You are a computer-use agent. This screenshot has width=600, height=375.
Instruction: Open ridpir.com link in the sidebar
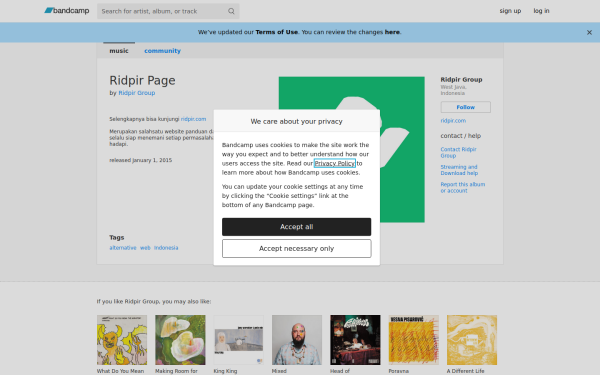point(453,121)
